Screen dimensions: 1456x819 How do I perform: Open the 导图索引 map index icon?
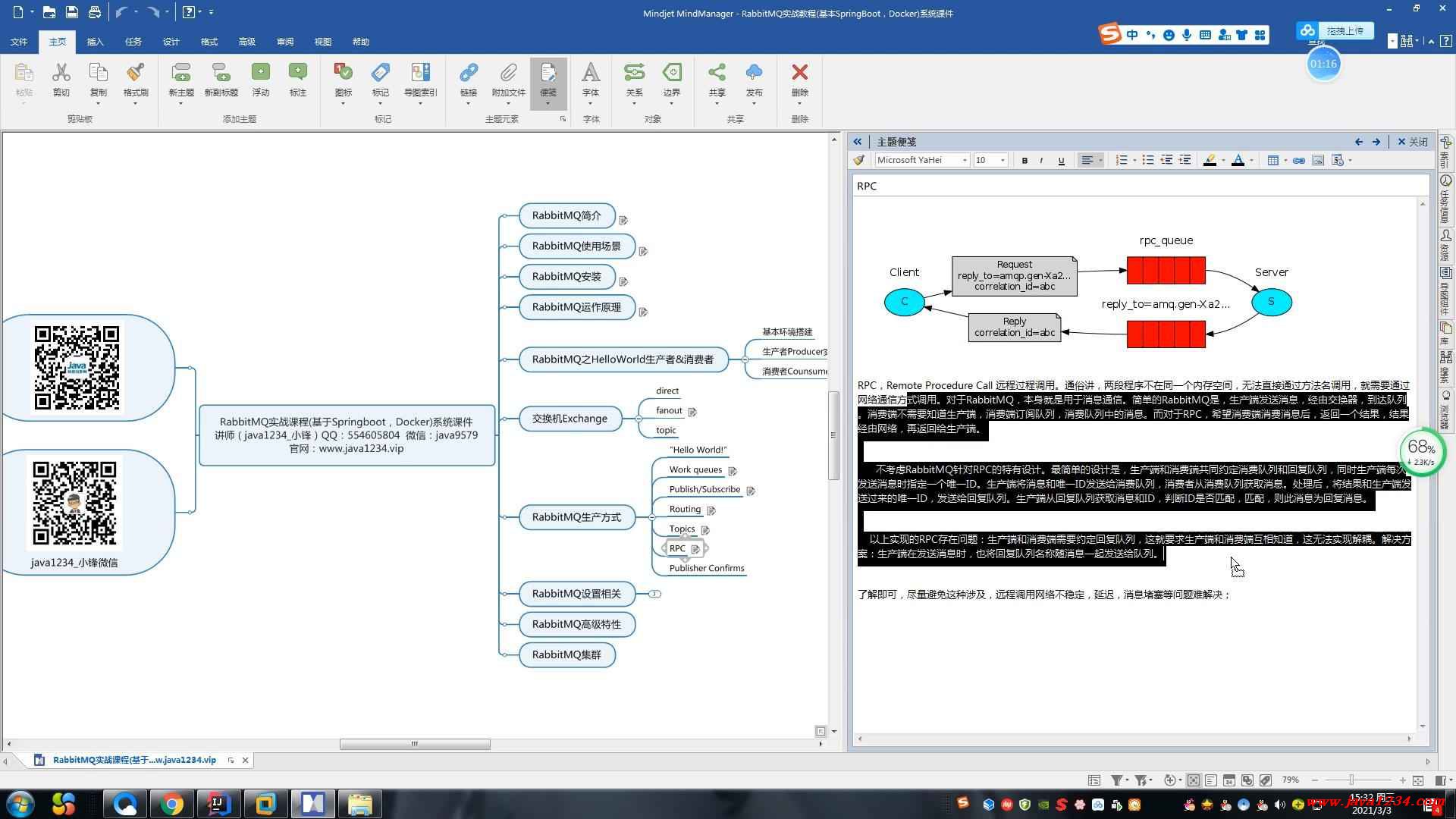pos(420,73)
